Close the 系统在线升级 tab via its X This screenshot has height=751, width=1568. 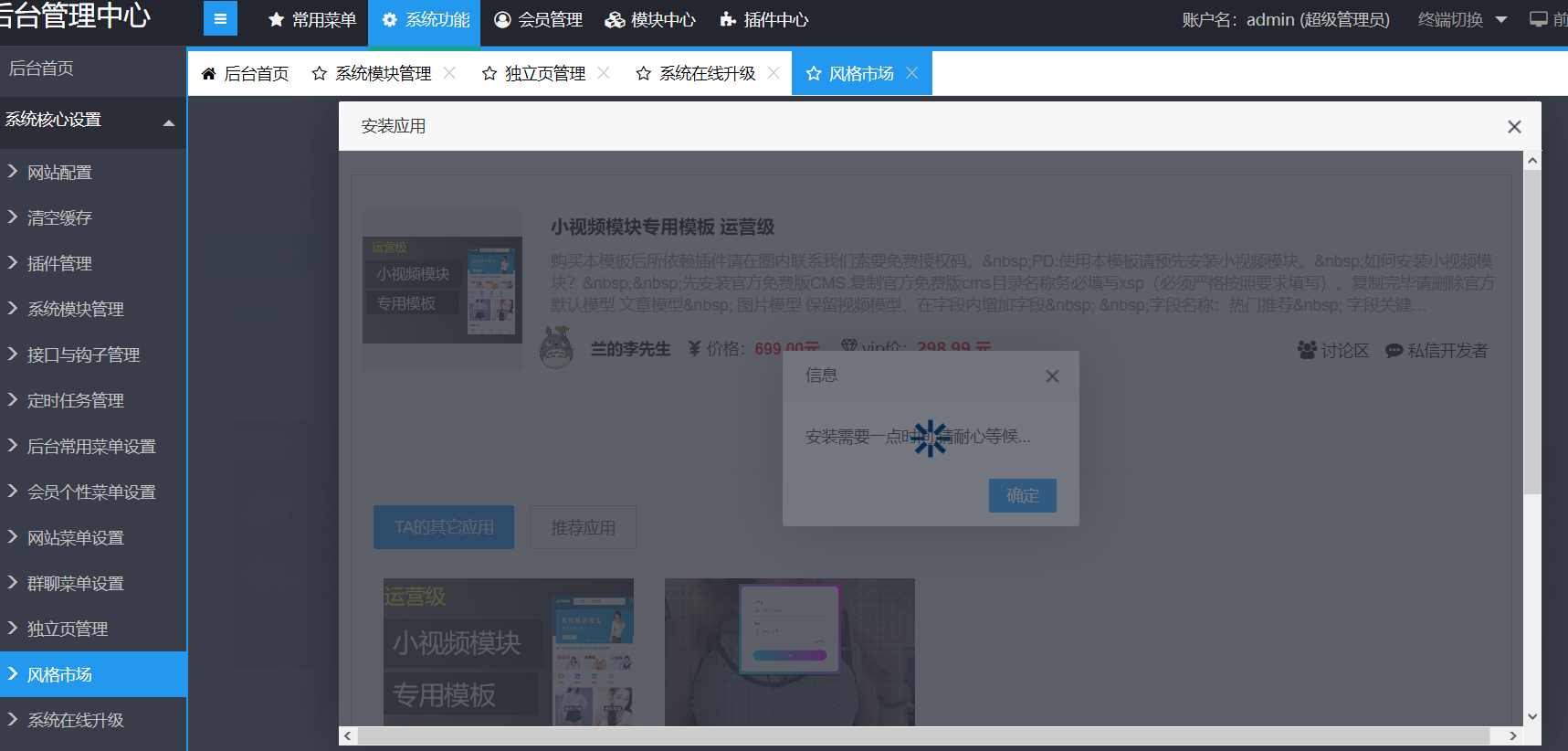point(773,73)
